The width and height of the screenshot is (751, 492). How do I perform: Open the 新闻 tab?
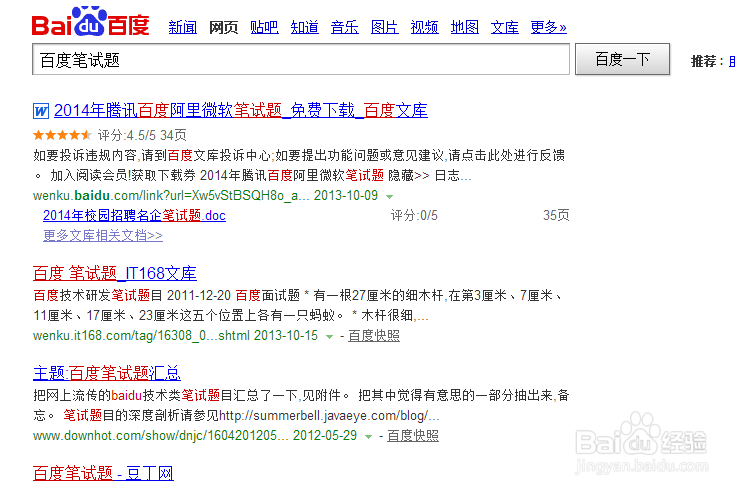pos(182,27)
